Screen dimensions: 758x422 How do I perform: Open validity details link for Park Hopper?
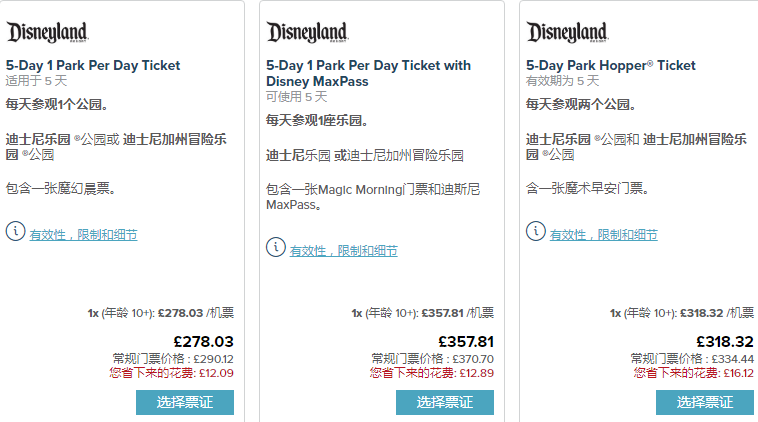[x=603, y=235]
